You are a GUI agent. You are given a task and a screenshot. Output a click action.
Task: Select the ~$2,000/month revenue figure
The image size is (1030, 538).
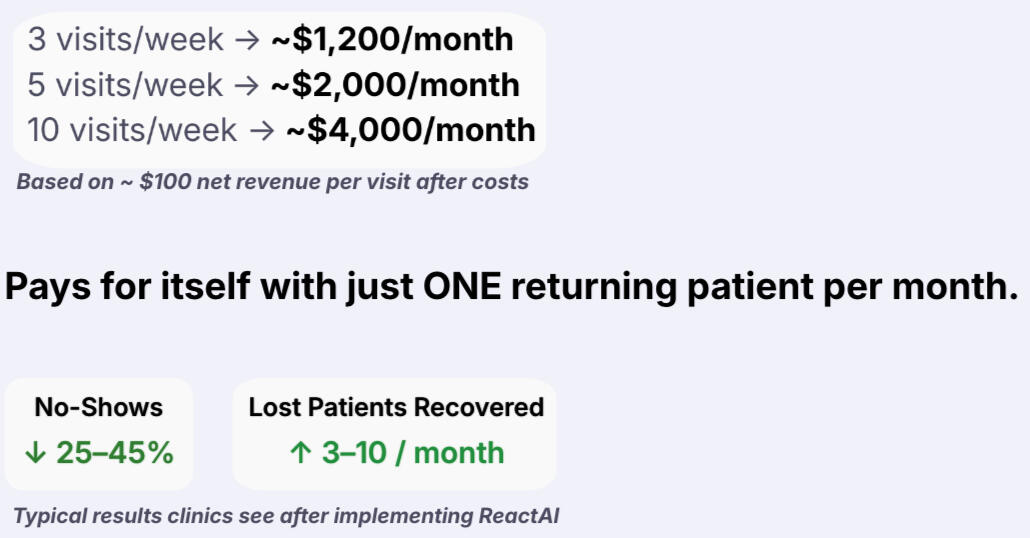[395, 86]
